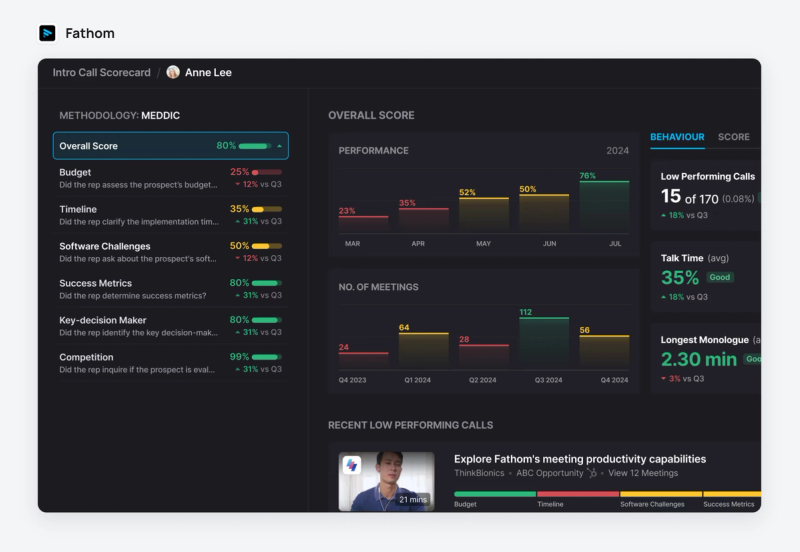This screenshot has height=552, width=800.
Task: Click the Q3 2024 meetings bar showing 112
Action: 544,343
